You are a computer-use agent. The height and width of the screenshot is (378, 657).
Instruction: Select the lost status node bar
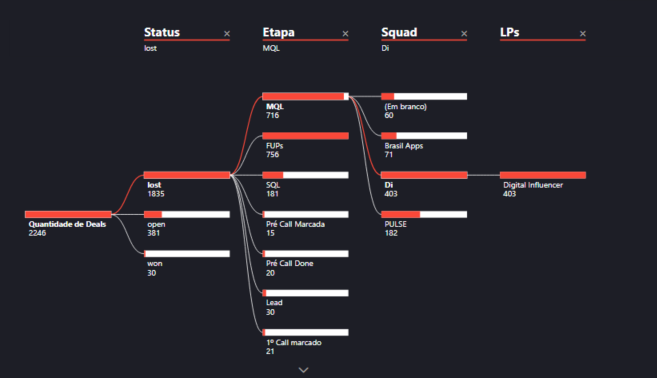tap(187, 175)
